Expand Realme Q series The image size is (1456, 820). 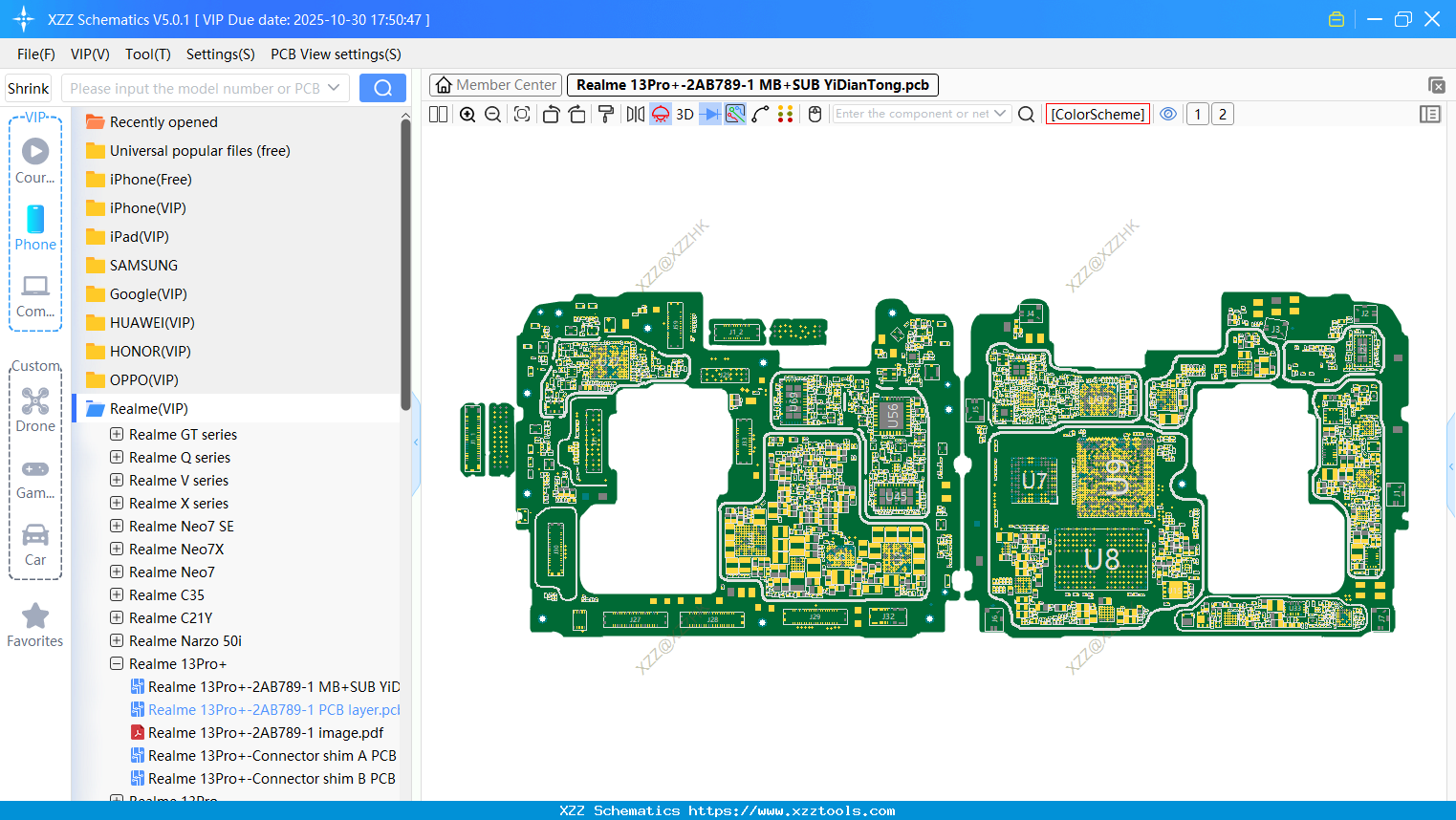click(117, 457)
